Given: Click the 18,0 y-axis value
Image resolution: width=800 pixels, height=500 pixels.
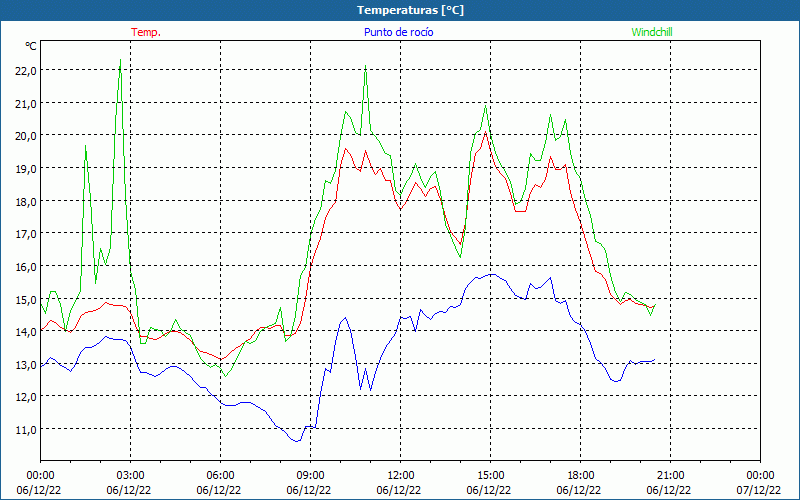Looking at the screenshot, I should [26, 202].
